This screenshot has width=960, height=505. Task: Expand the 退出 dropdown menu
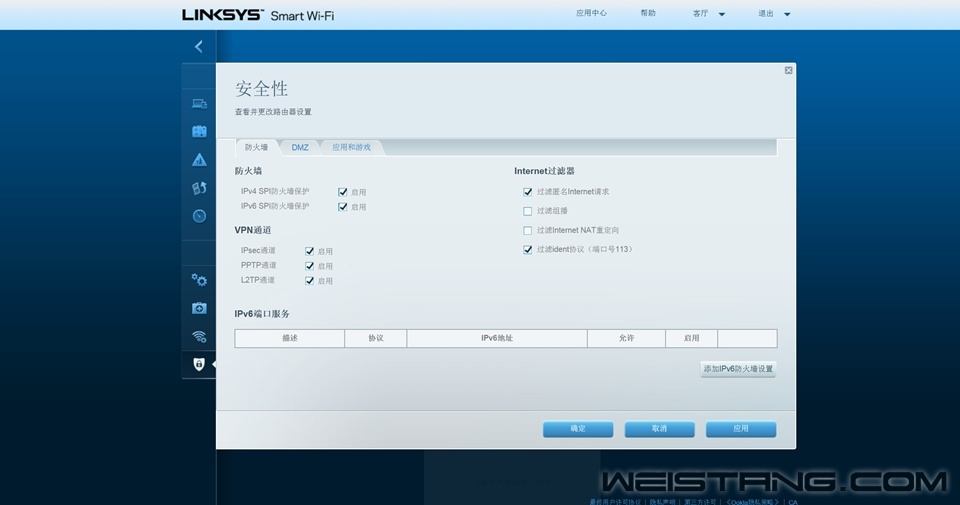(x=774, y=14)
